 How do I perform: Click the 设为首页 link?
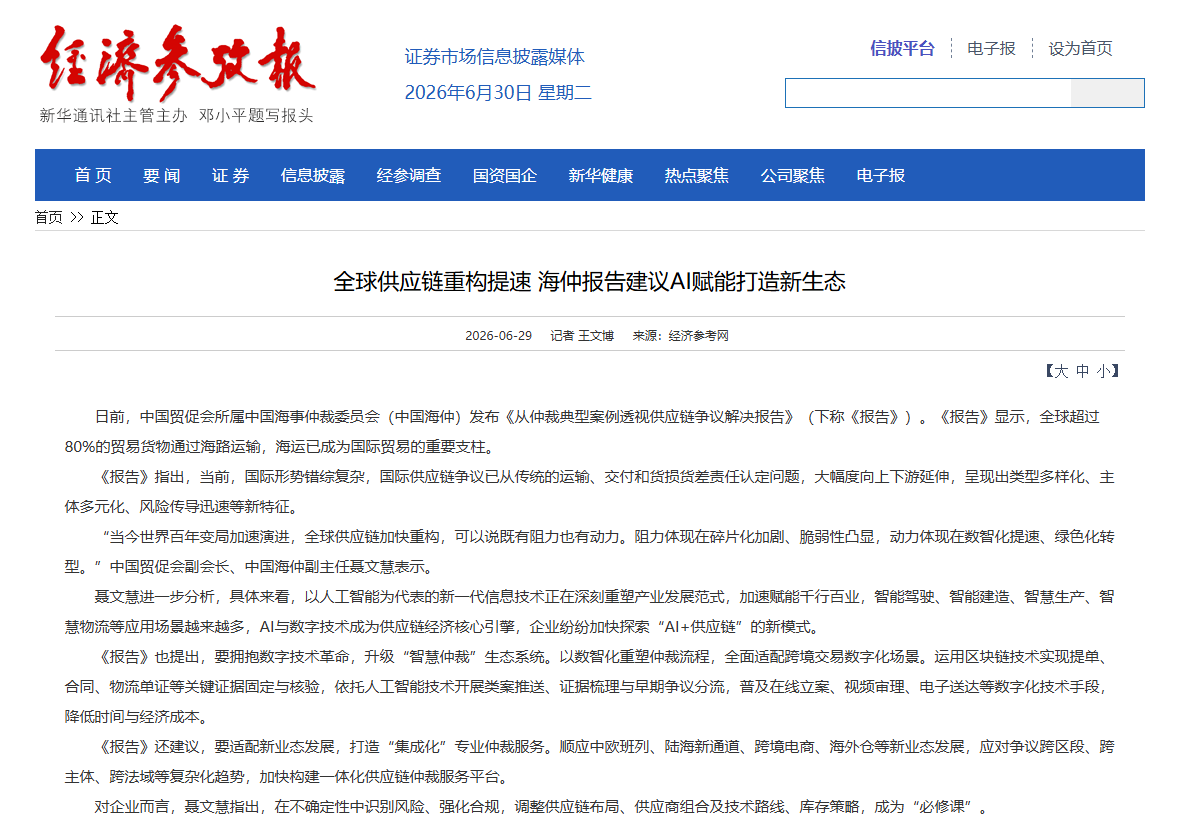click(1080, 48)
